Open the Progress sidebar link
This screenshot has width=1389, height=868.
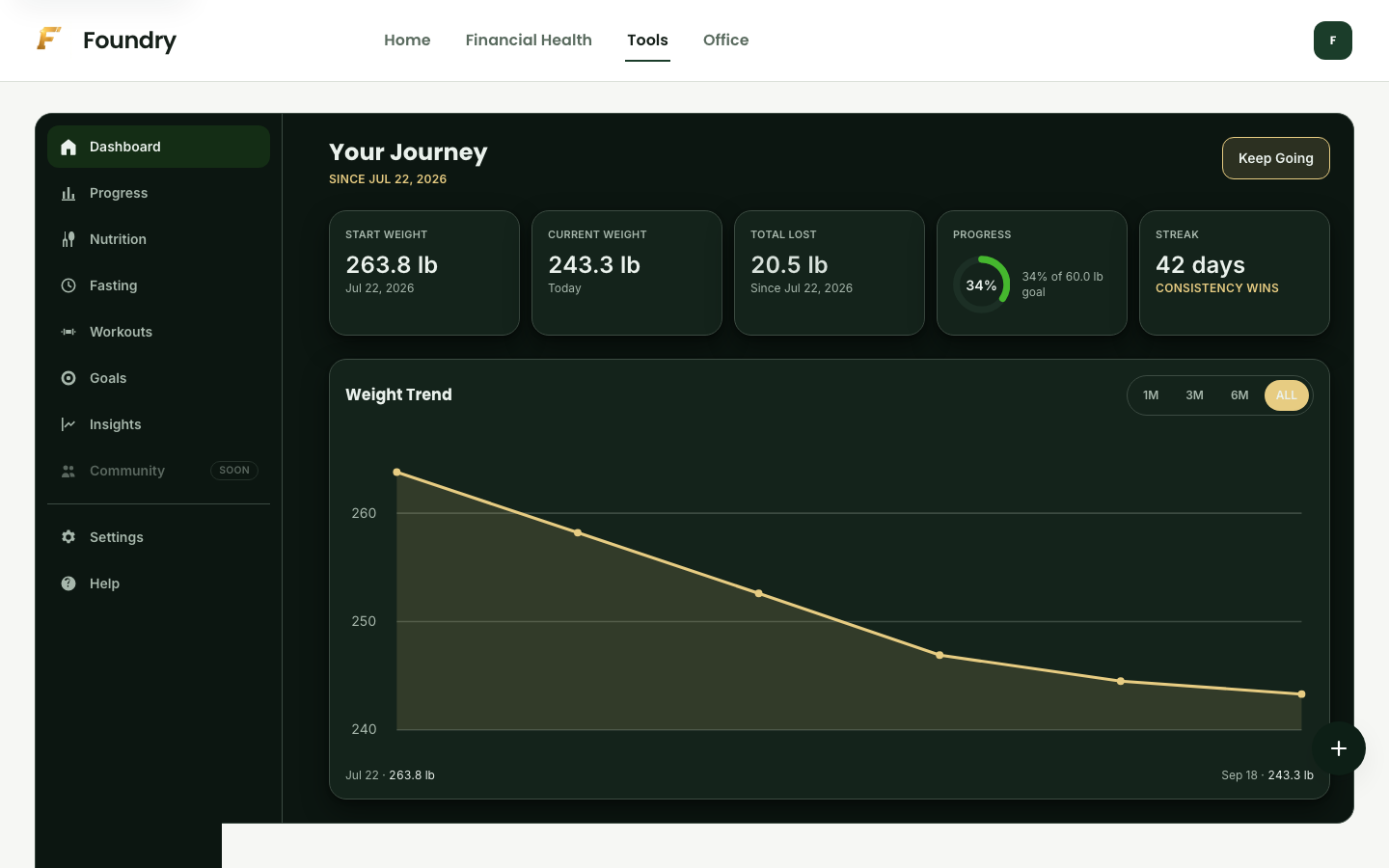click(x=158, y=193)
